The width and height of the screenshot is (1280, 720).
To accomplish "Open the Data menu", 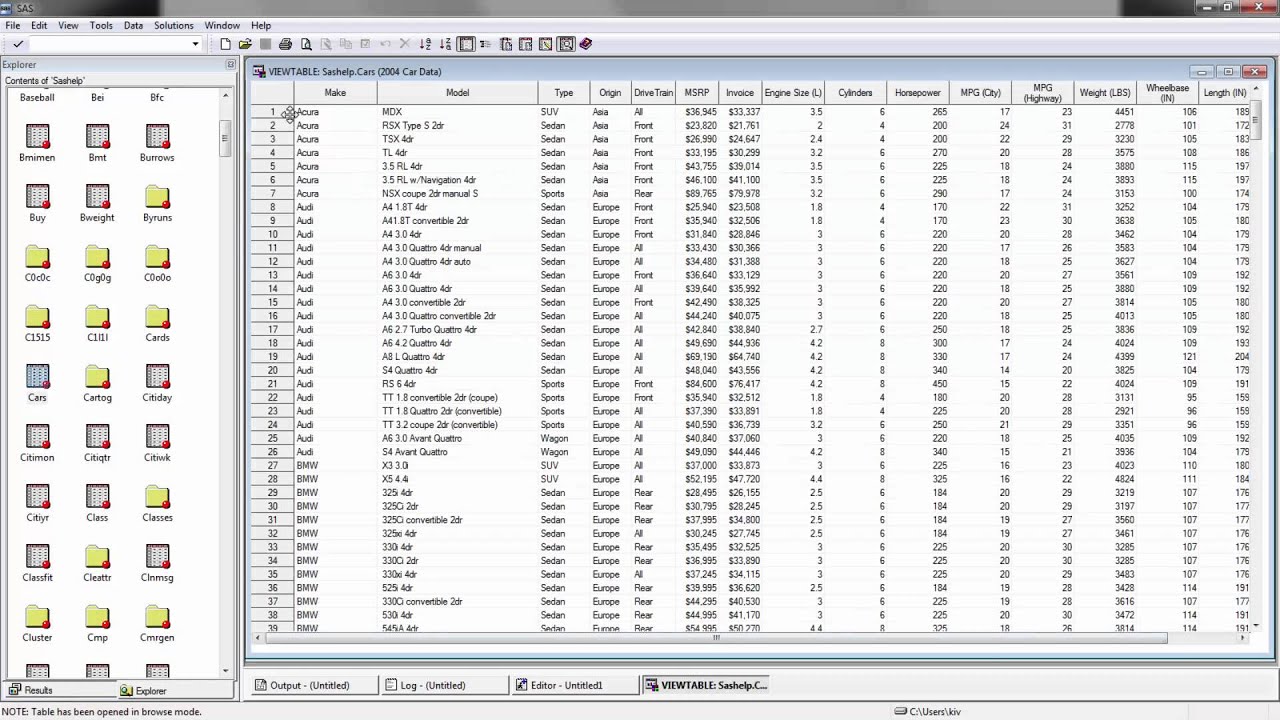I will pos(133,25).
